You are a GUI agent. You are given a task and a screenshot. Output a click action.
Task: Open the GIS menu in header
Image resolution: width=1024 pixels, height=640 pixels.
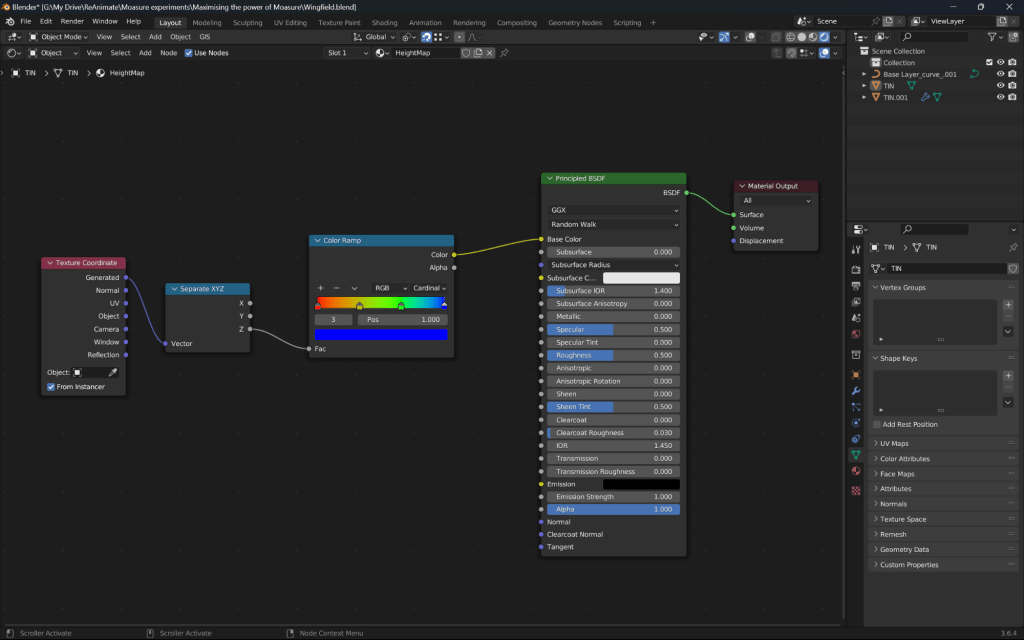coord(205,37)
